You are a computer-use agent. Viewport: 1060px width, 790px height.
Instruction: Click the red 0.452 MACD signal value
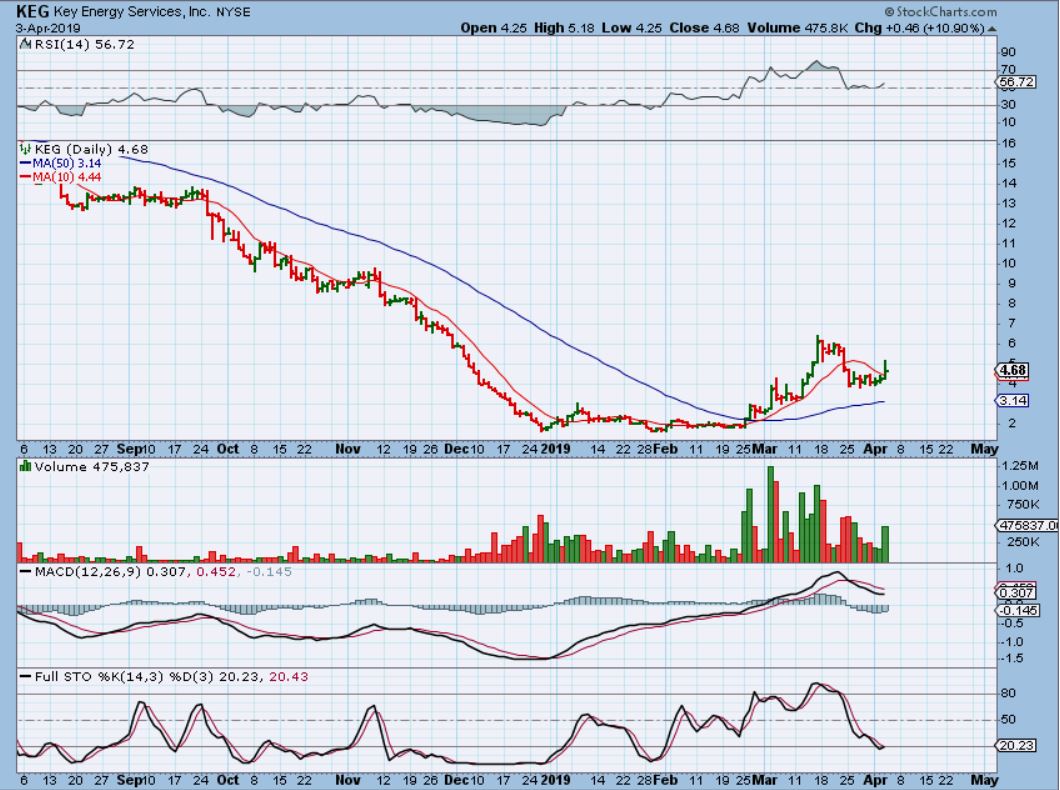(x=217, y=572)
